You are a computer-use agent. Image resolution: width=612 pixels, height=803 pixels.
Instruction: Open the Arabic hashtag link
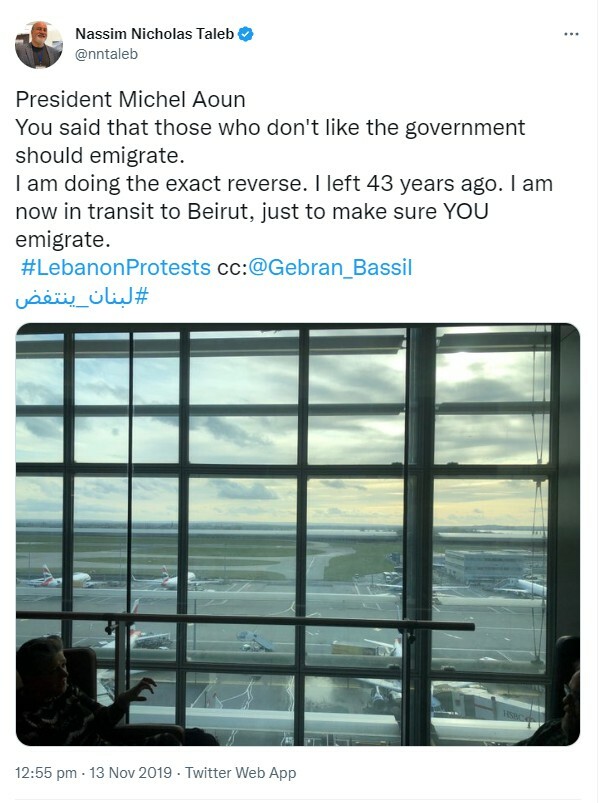coord(82,297)
